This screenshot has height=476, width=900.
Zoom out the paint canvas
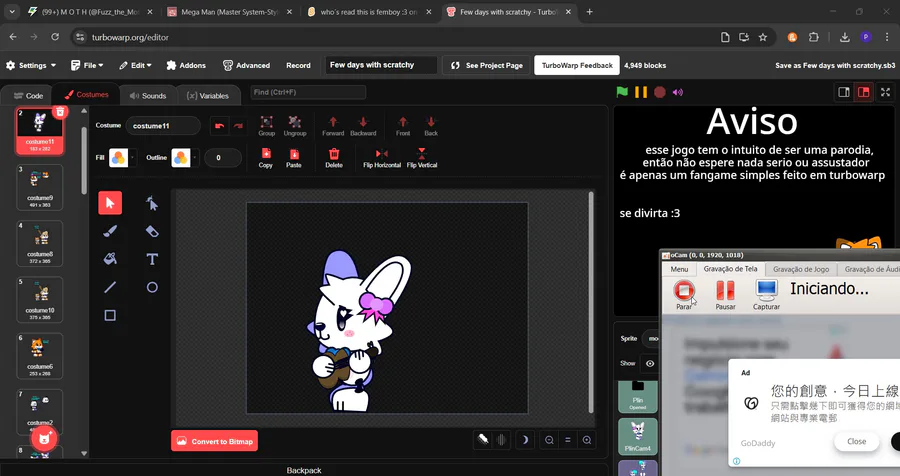[x=549, y=440]
